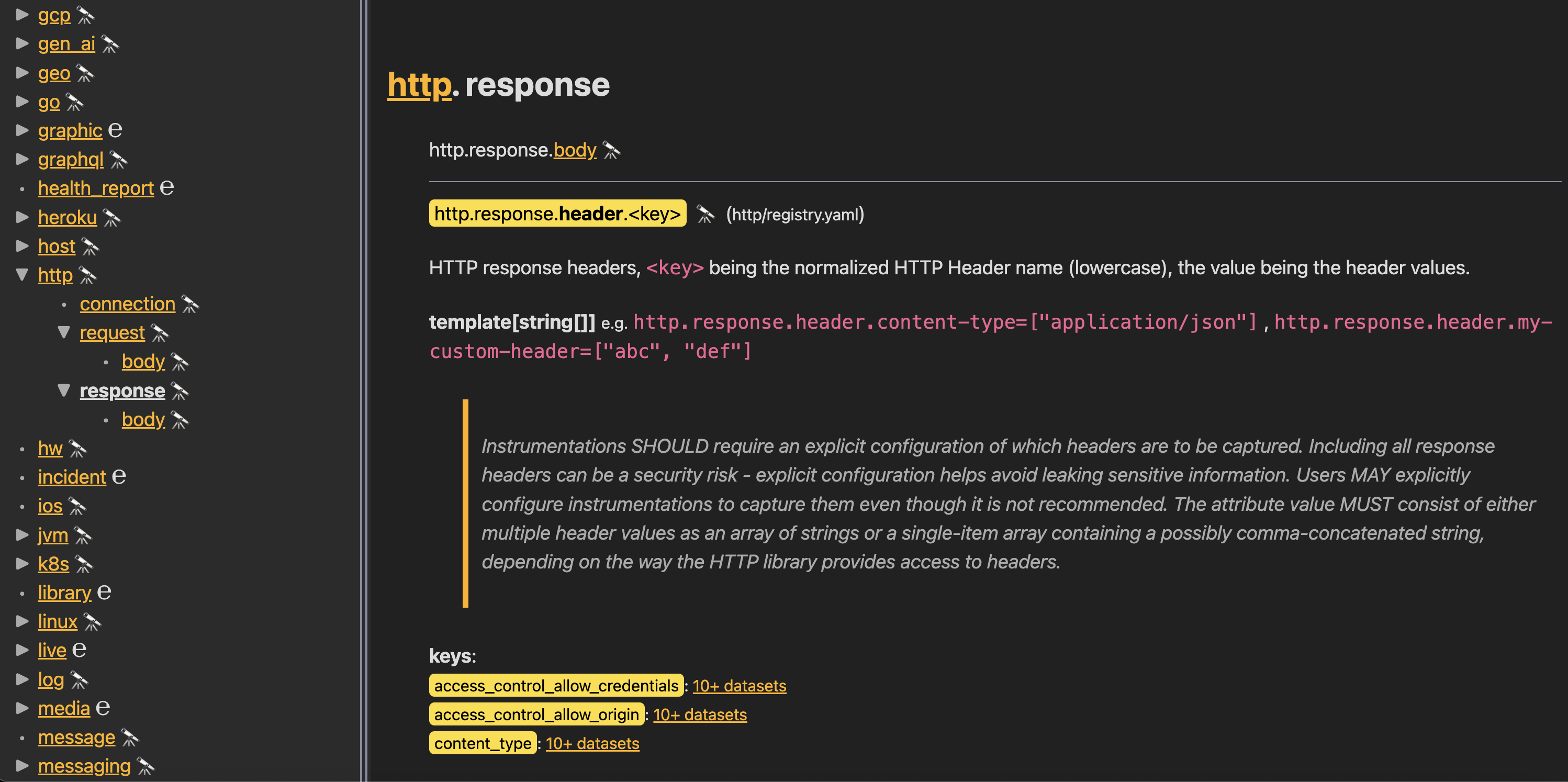Open the http link in page heading
This screenshot has width=1568, height=782.
tap(419, 85)
